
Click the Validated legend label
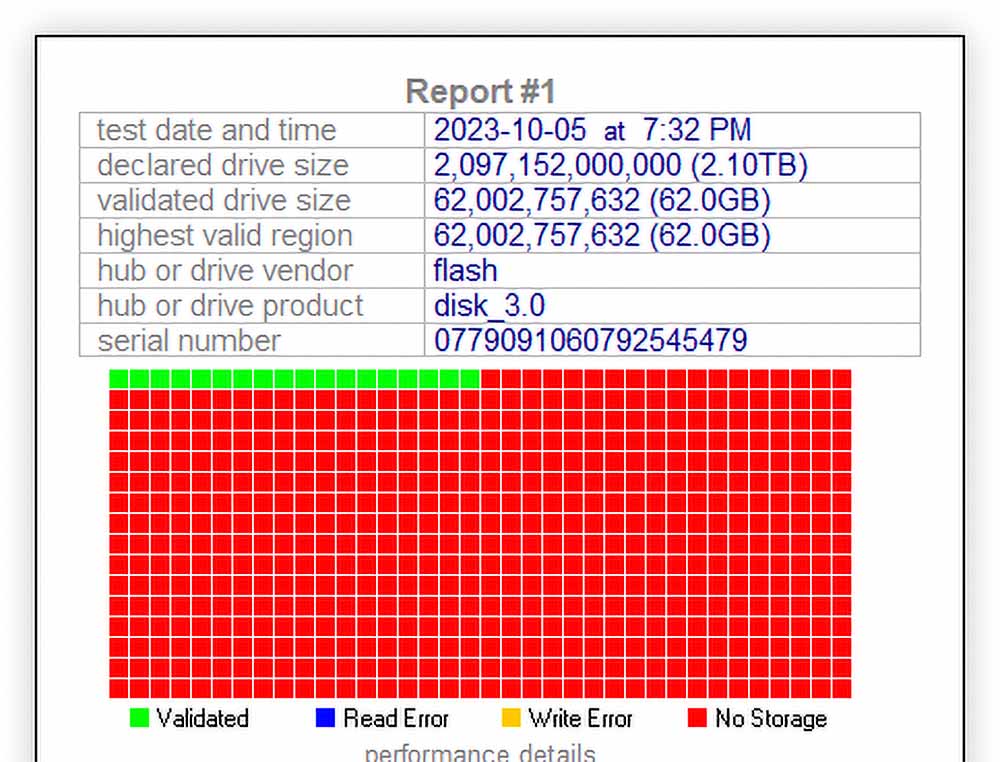tap(202, 718)
